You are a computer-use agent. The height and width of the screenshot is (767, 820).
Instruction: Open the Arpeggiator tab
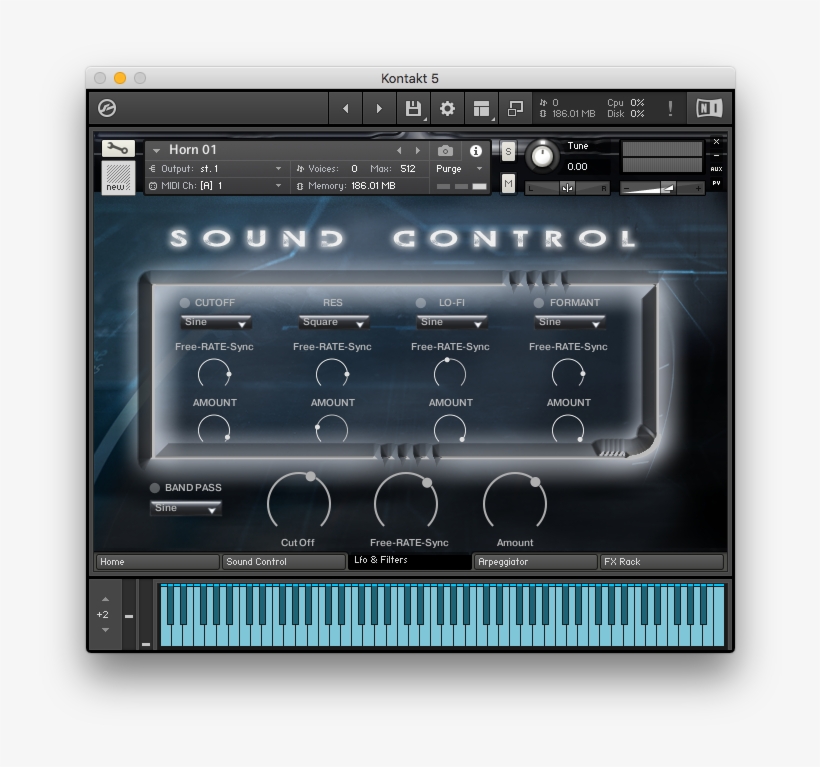(x=536, y=562)
